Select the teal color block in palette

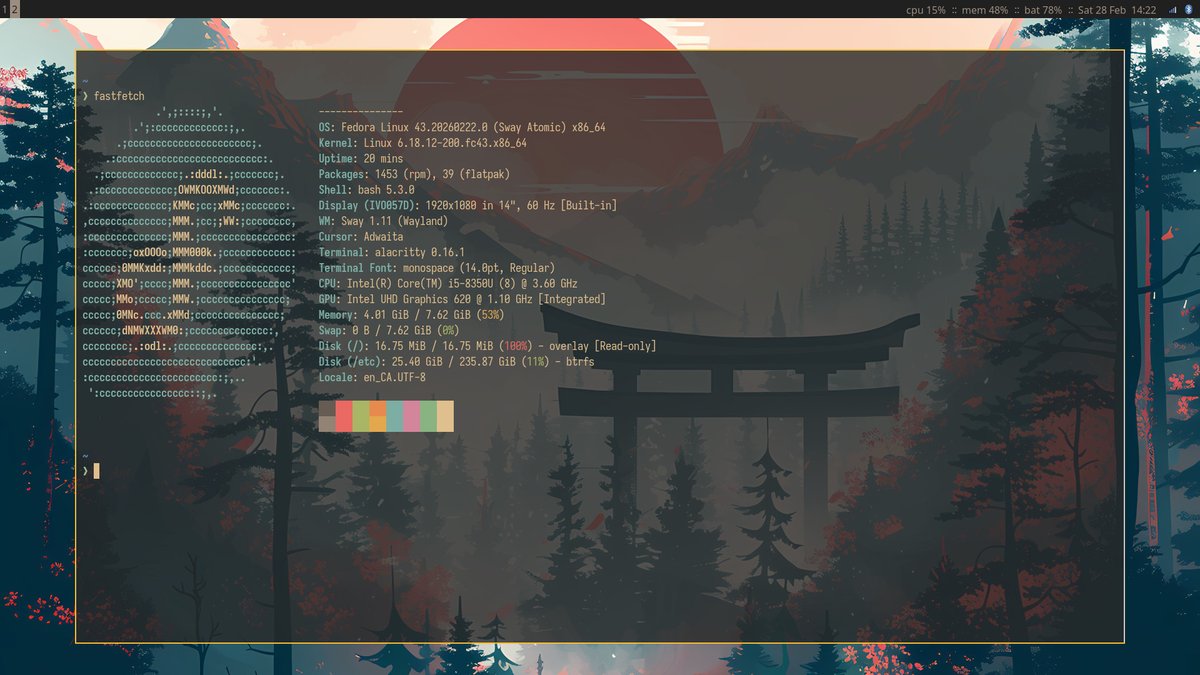pos(394,416)
